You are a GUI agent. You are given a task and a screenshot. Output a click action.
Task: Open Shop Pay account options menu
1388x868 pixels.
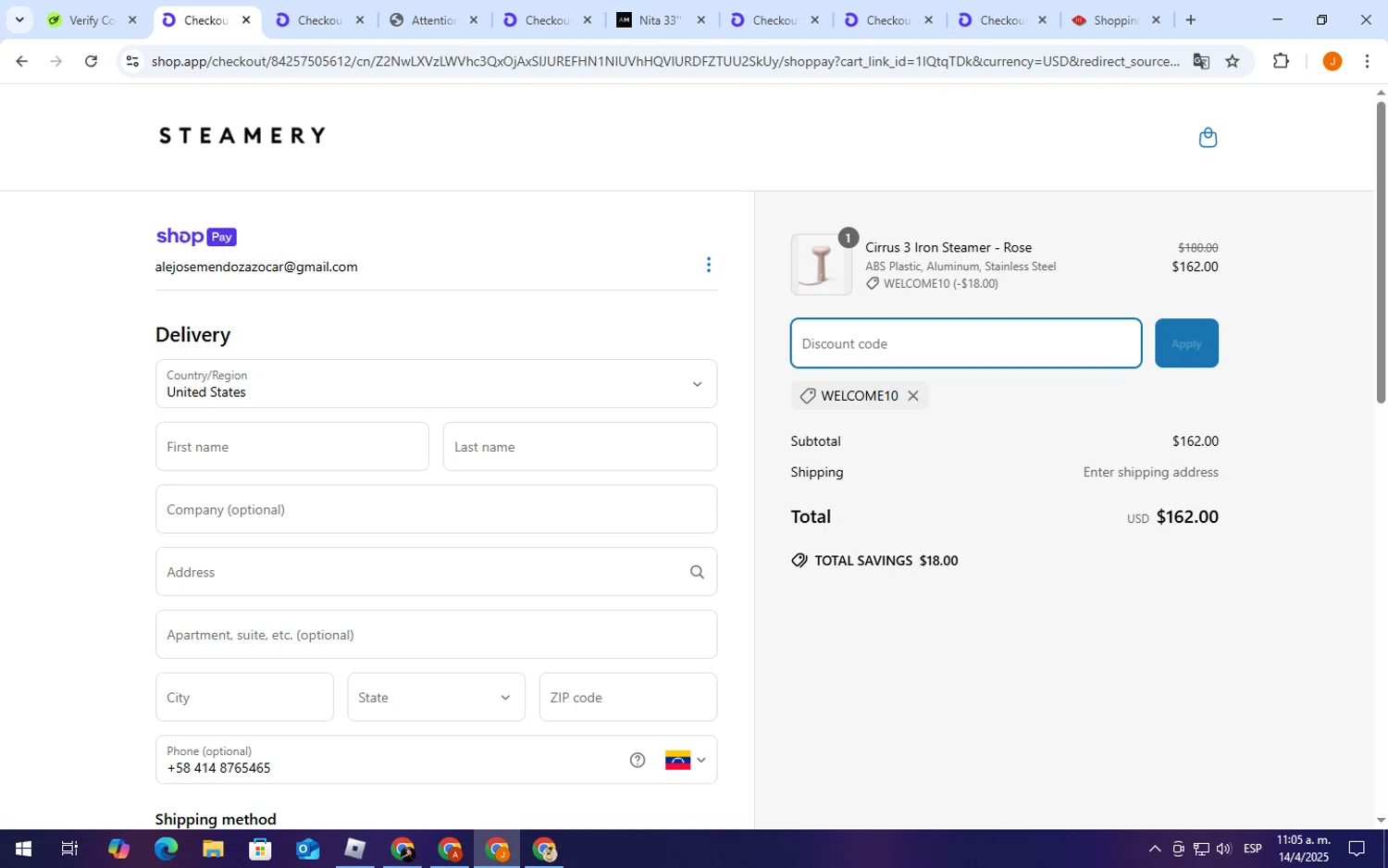click(709, 266)
